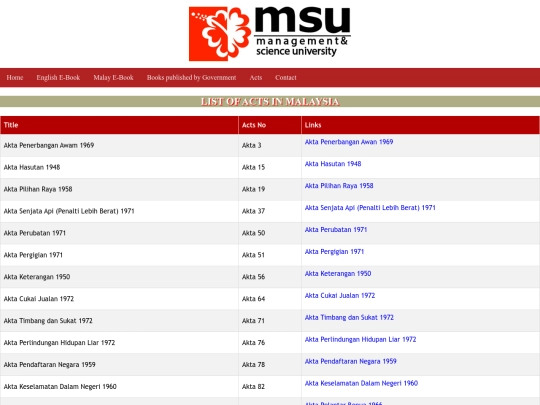Select title cell Akta Timbang dan Sukat 1972
This screenshot has height=405, width=540.
click(x=119, y=321)
